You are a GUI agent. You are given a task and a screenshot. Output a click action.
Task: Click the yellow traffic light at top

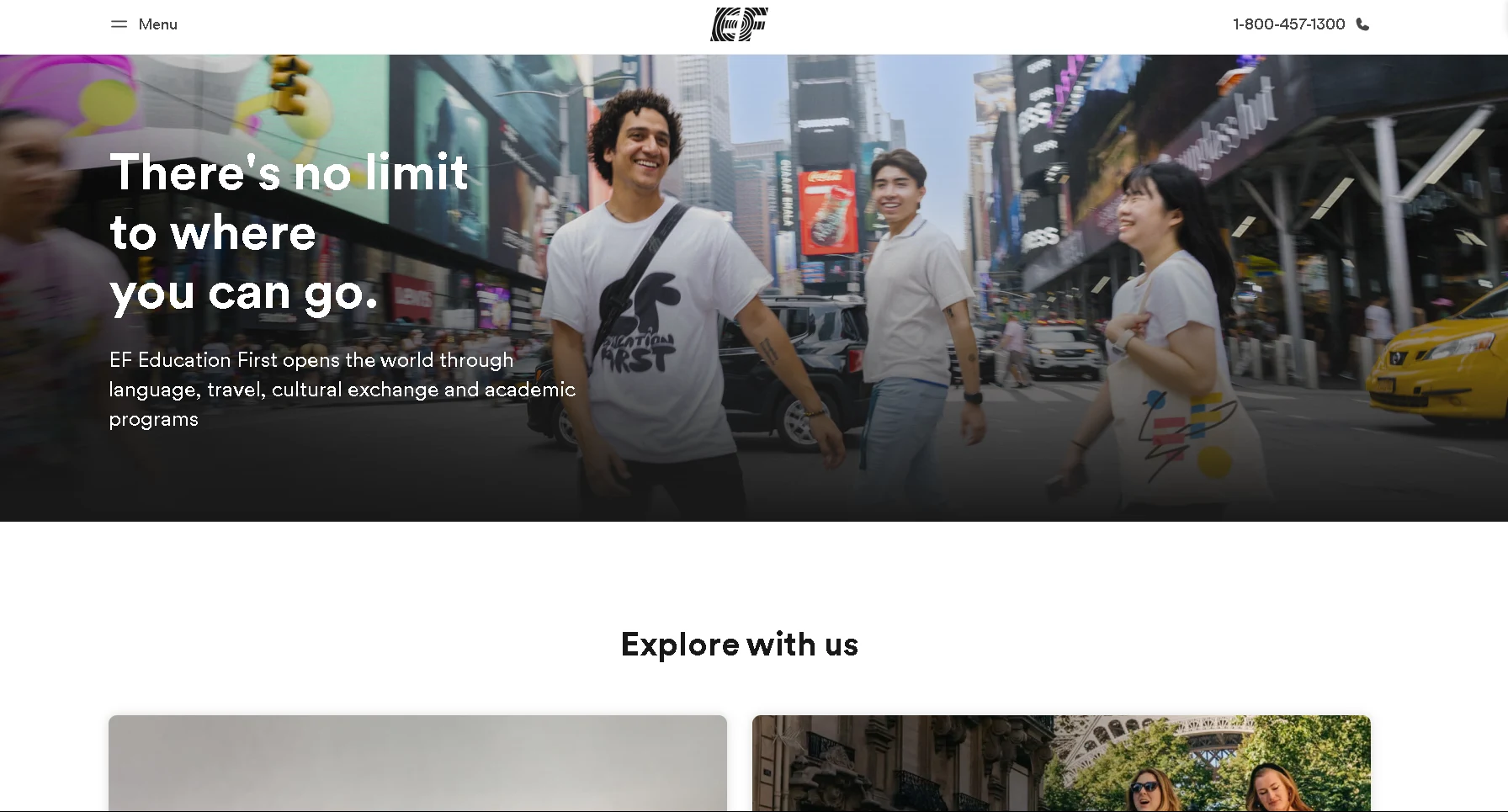pos(289,82)
